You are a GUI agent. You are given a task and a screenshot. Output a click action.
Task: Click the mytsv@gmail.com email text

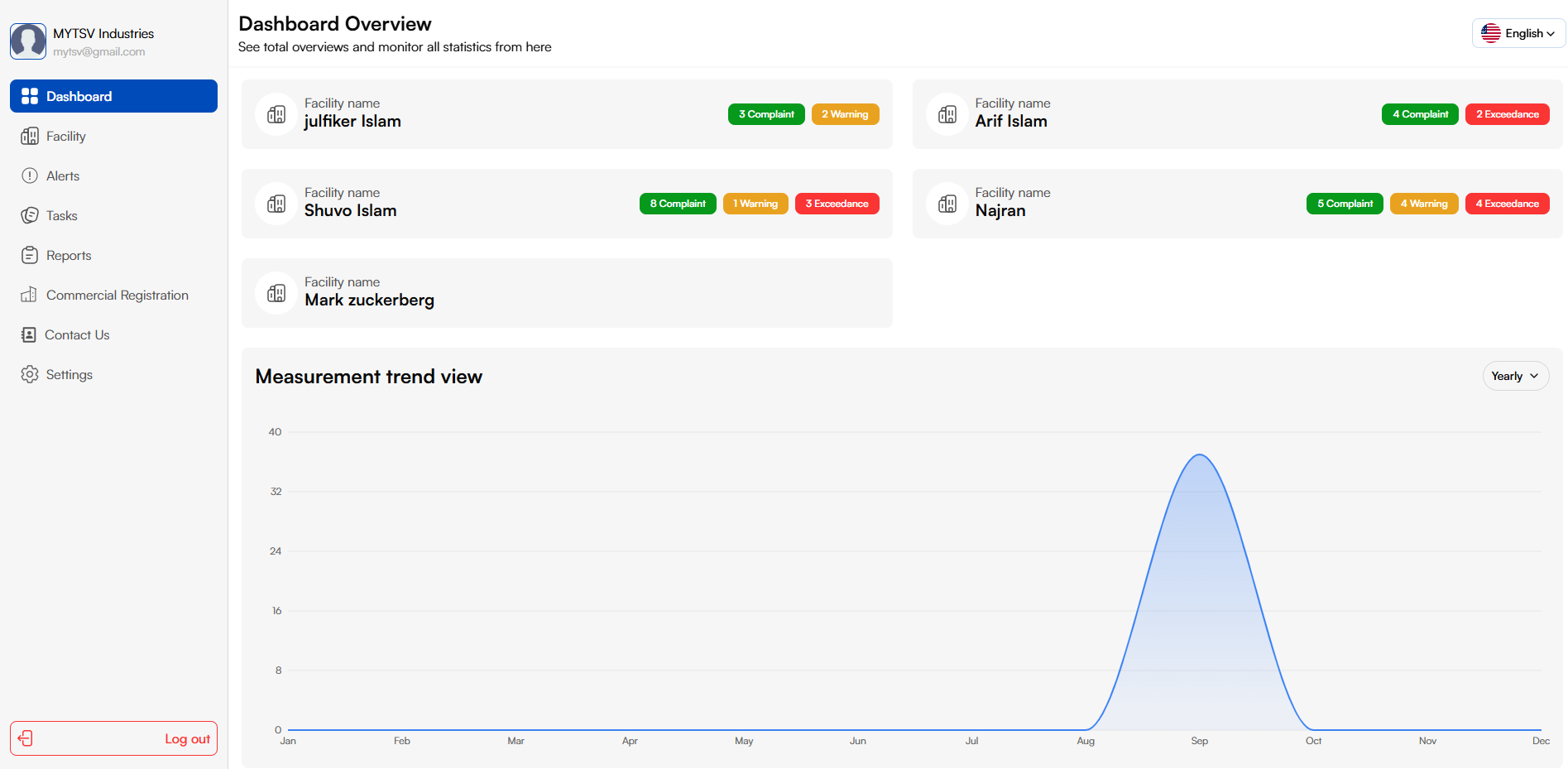click(99, 51)
